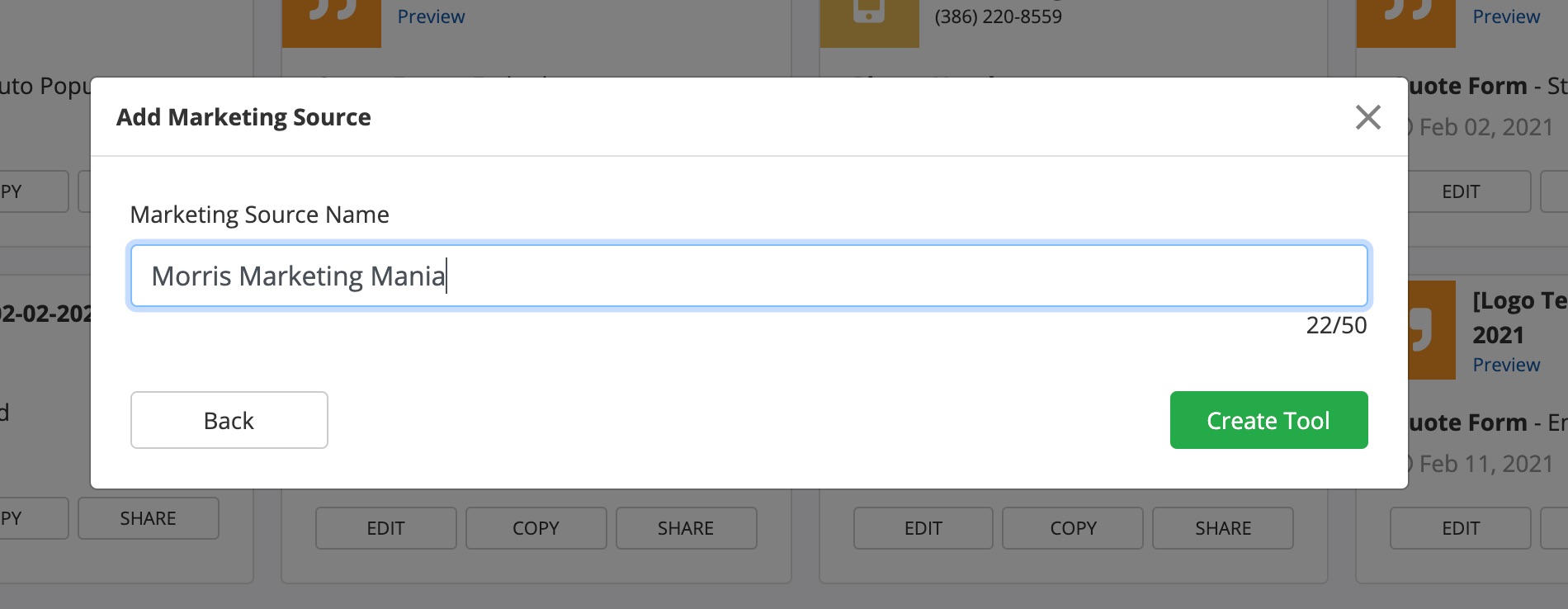Click the Marketing Source Name text field
Screen dimensions: 1568x609
pyautogui.click(x=749, y=276)
